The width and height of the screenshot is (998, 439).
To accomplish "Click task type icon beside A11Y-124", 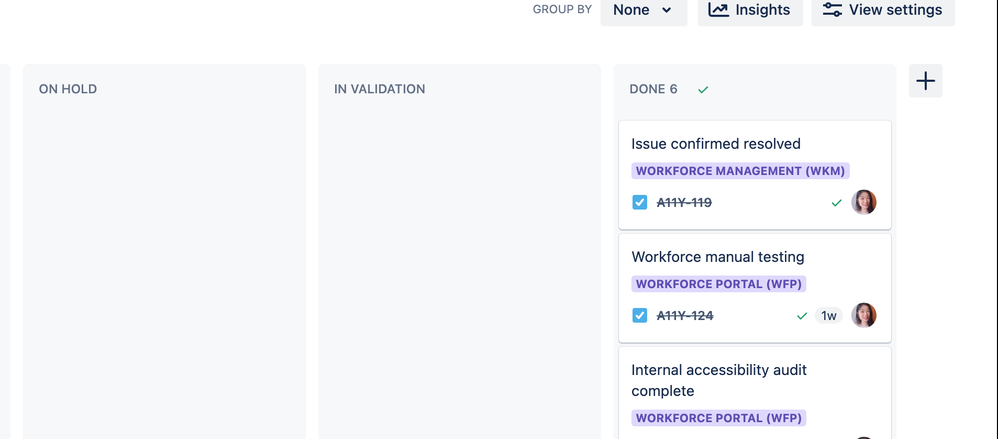I will (x=640, y=316).
